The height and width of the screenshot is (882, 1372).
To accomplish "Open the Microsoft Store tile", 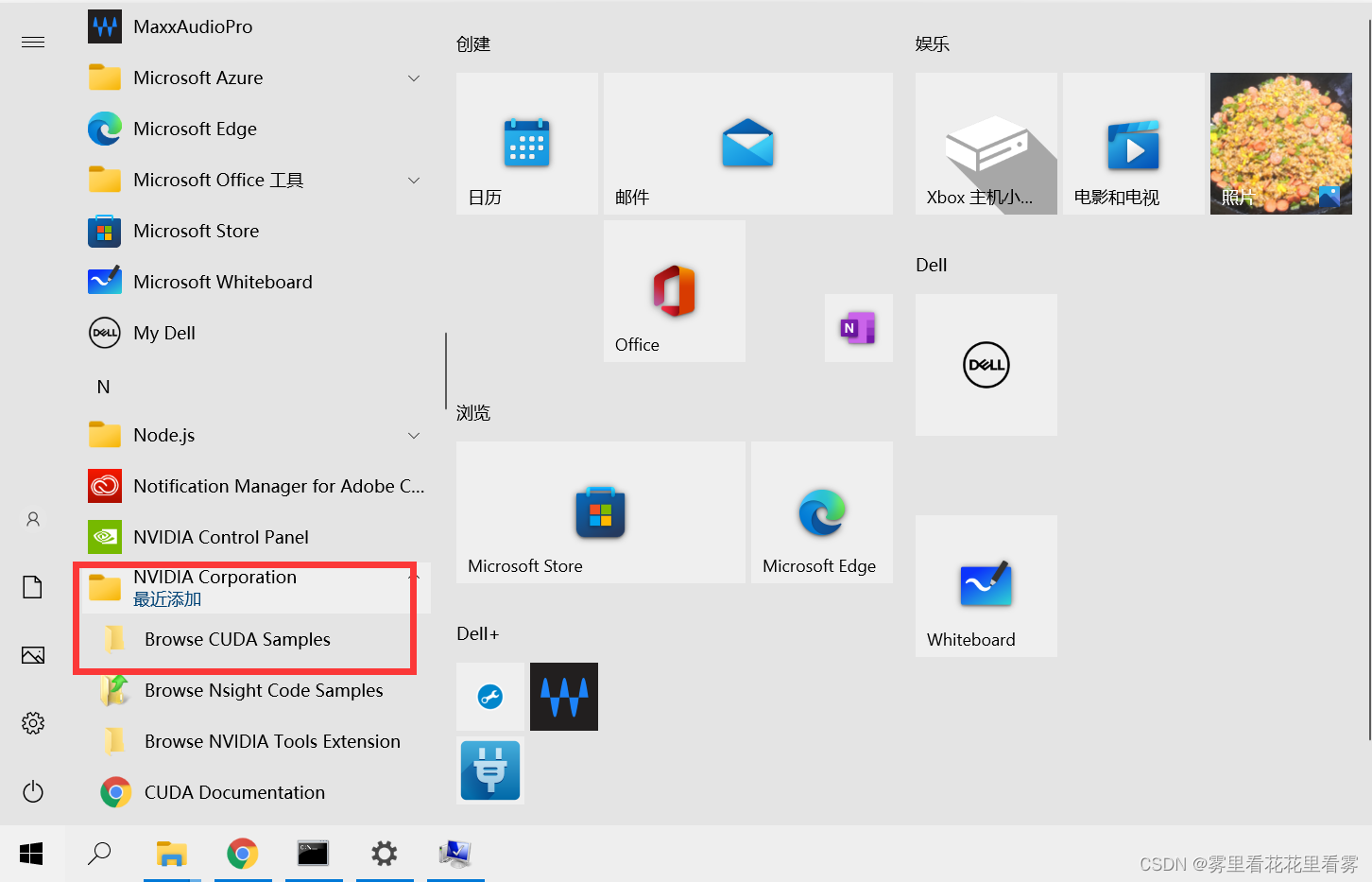I will 601,512.
